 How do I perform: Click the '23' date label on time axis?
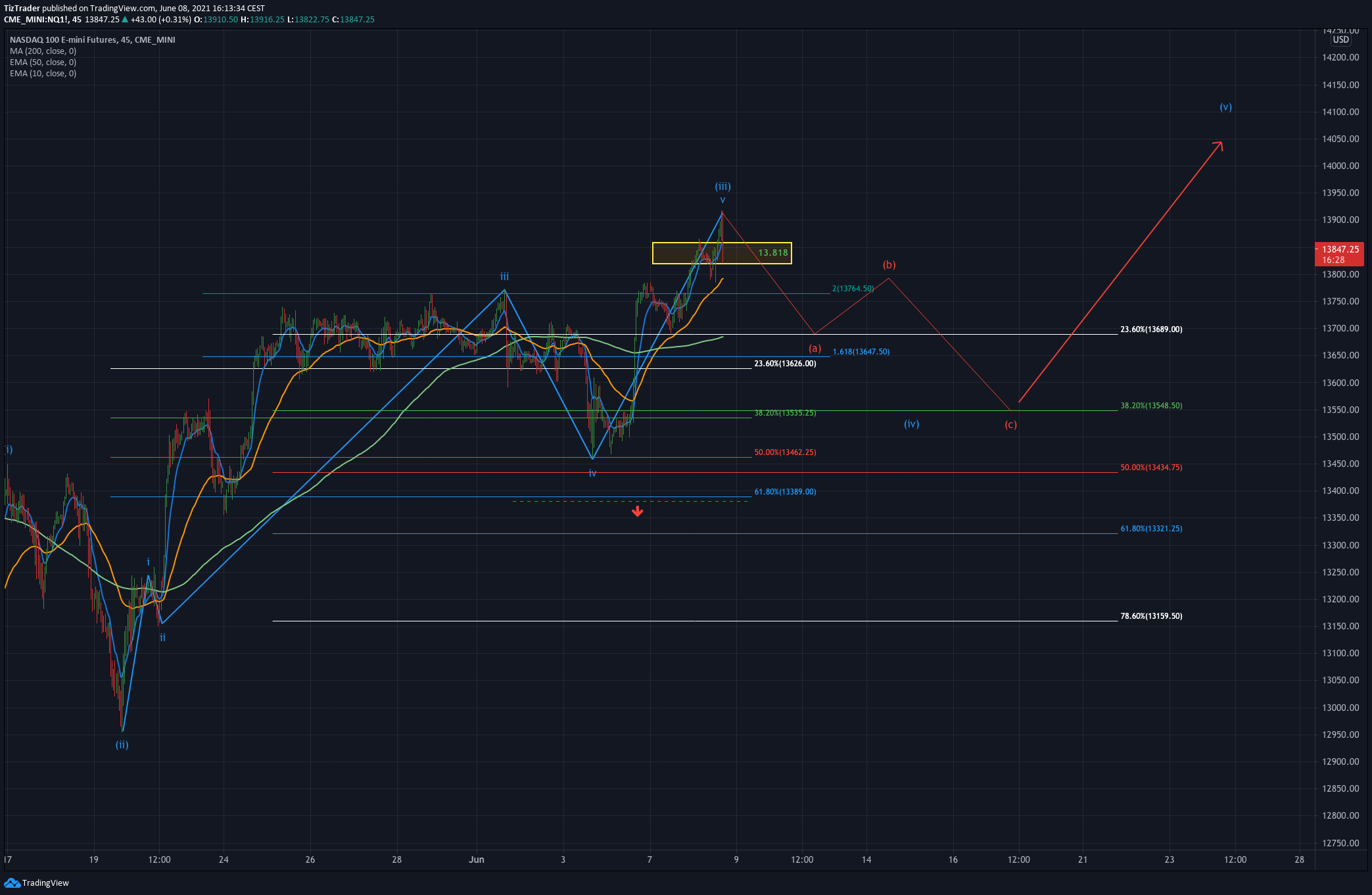tap(1169, 859)
